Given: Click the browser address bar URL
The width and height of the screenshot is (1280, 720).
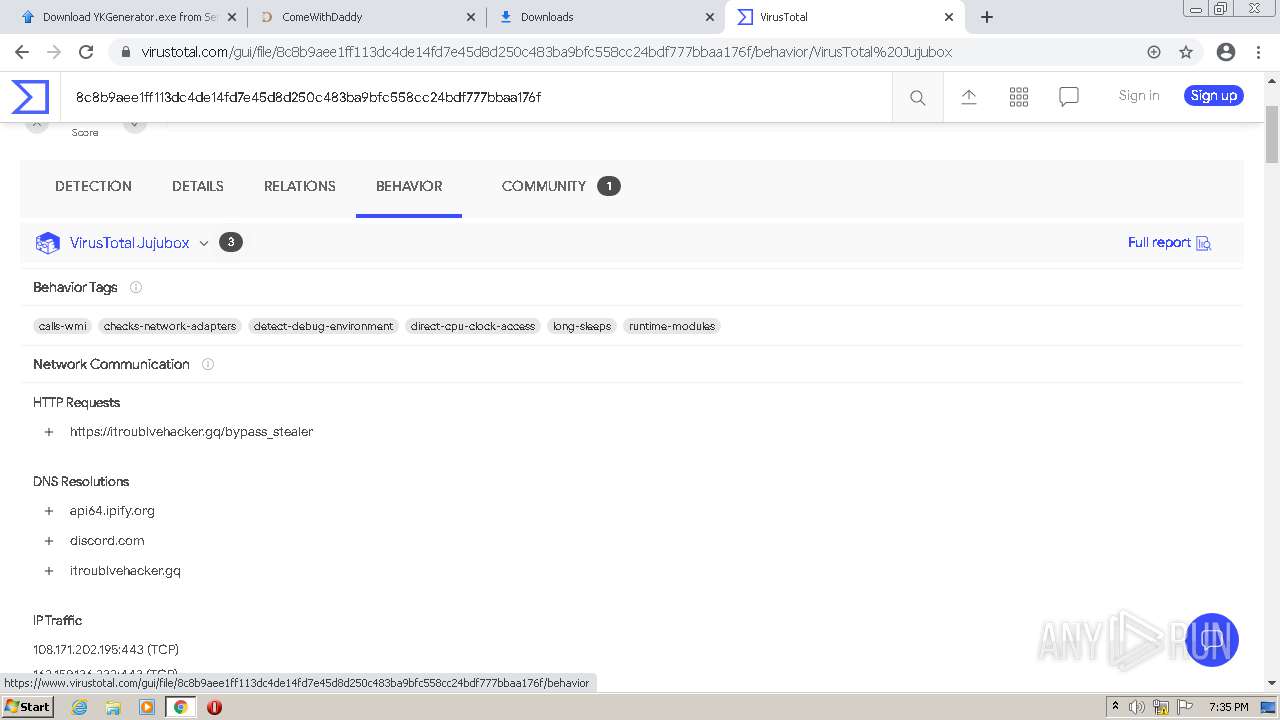Looking at the screenshot, I should click(547, 52).
